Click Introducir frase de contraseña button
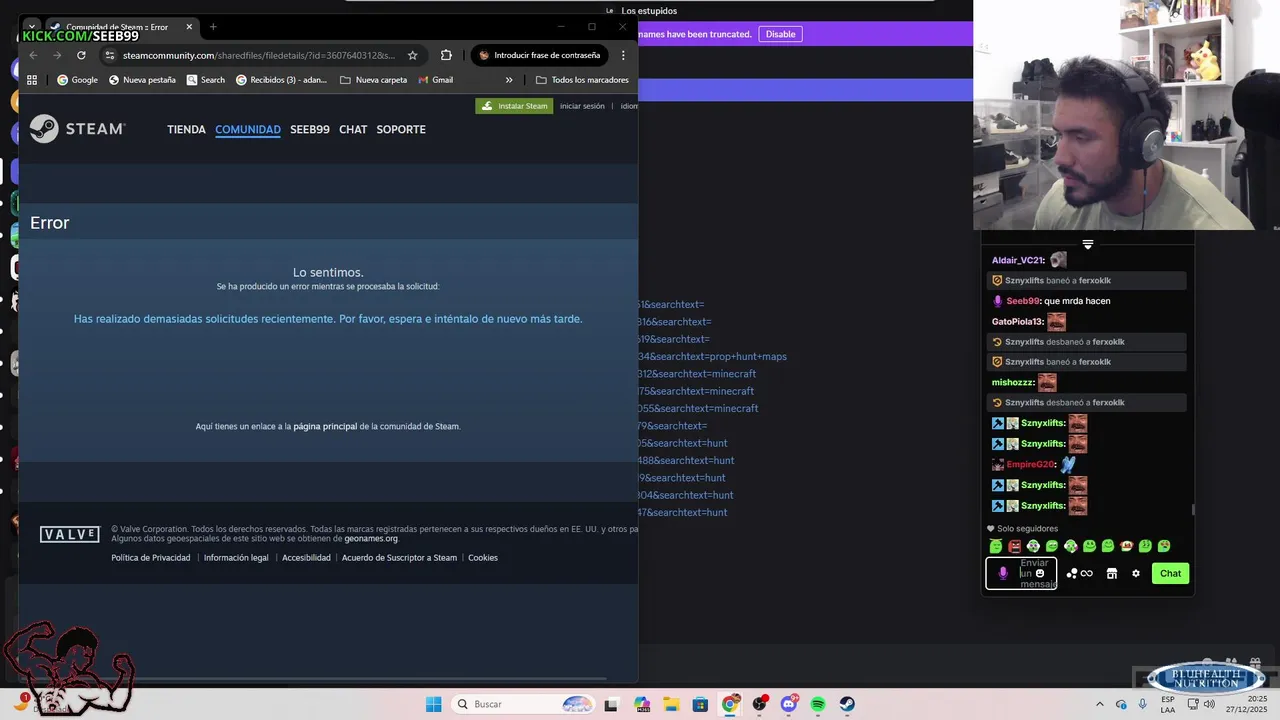The width and height of the screenshot is (1280, 720). [539, 55]
